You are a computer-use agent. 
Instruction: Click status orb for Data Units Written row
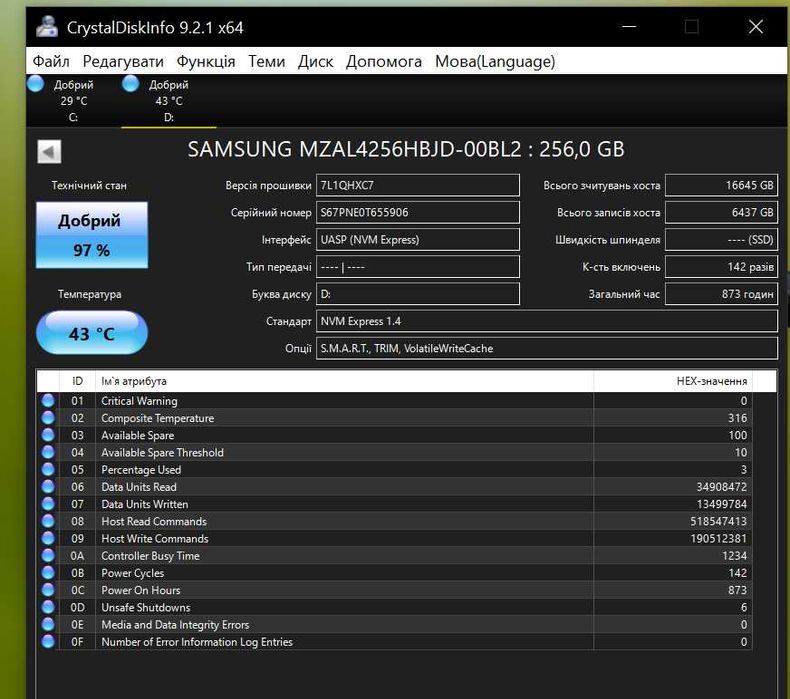click(48, 503)
